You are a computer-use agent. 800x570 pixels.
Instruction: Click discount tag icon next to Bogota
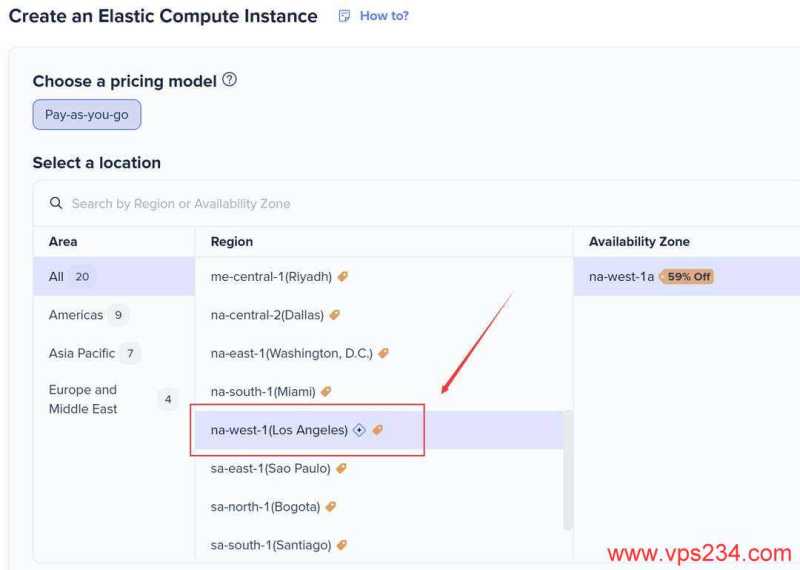[331, 507]
